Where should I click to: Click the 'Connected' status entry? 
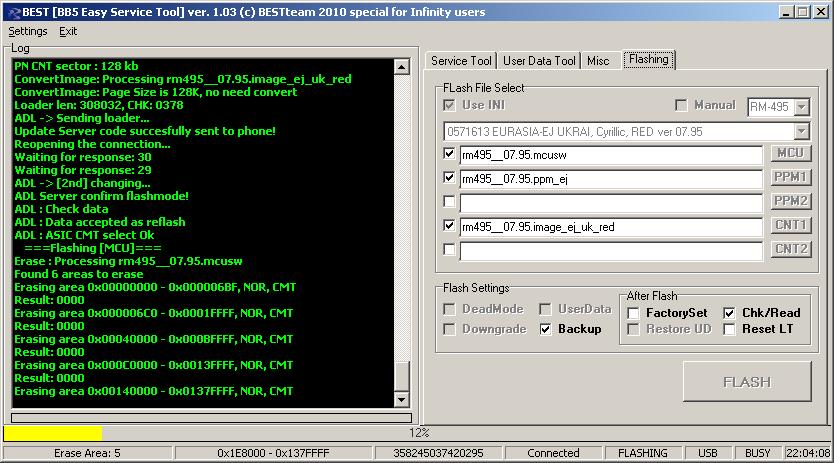click(x=553, y=453)
